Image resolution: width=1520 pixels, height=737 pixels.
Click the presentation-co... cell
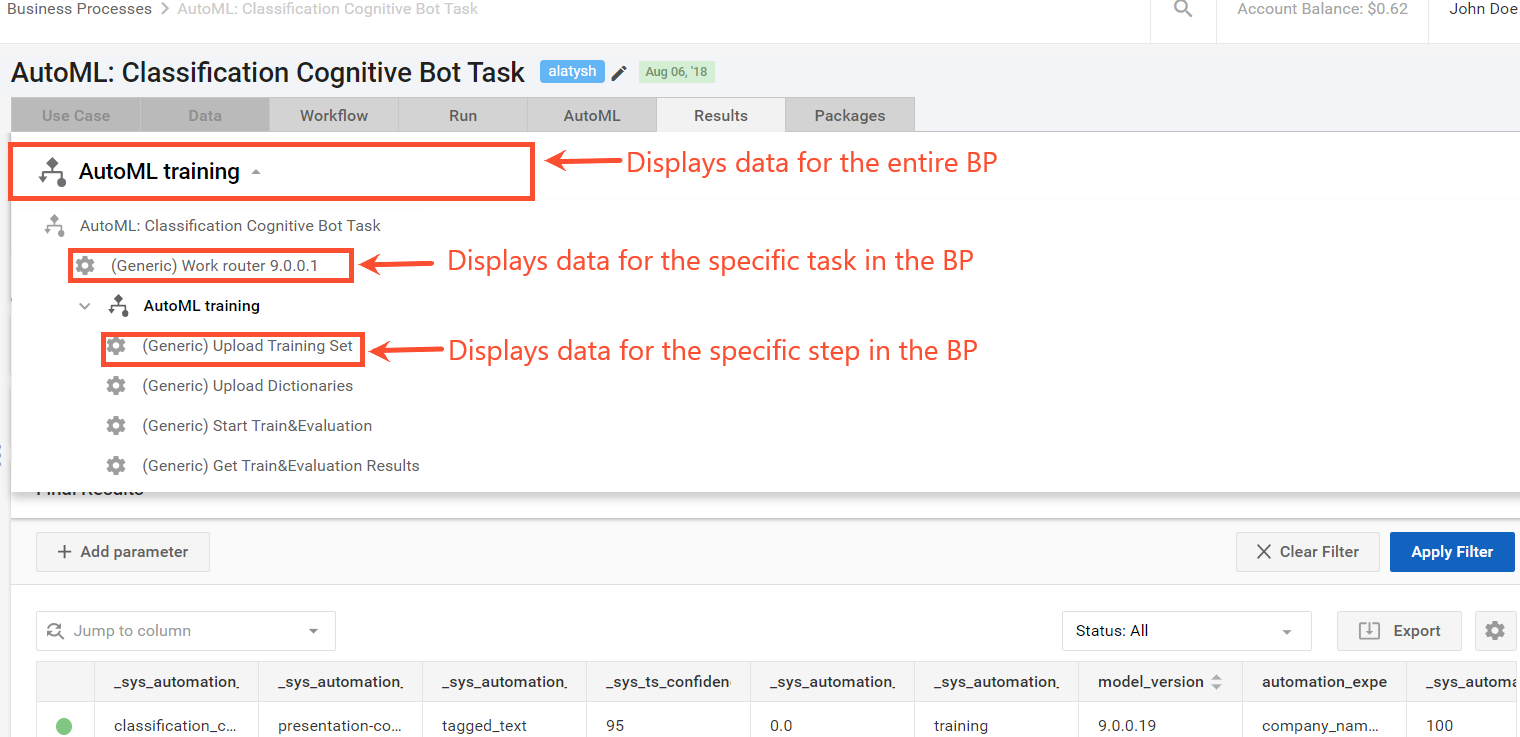(x=340, y=726)
